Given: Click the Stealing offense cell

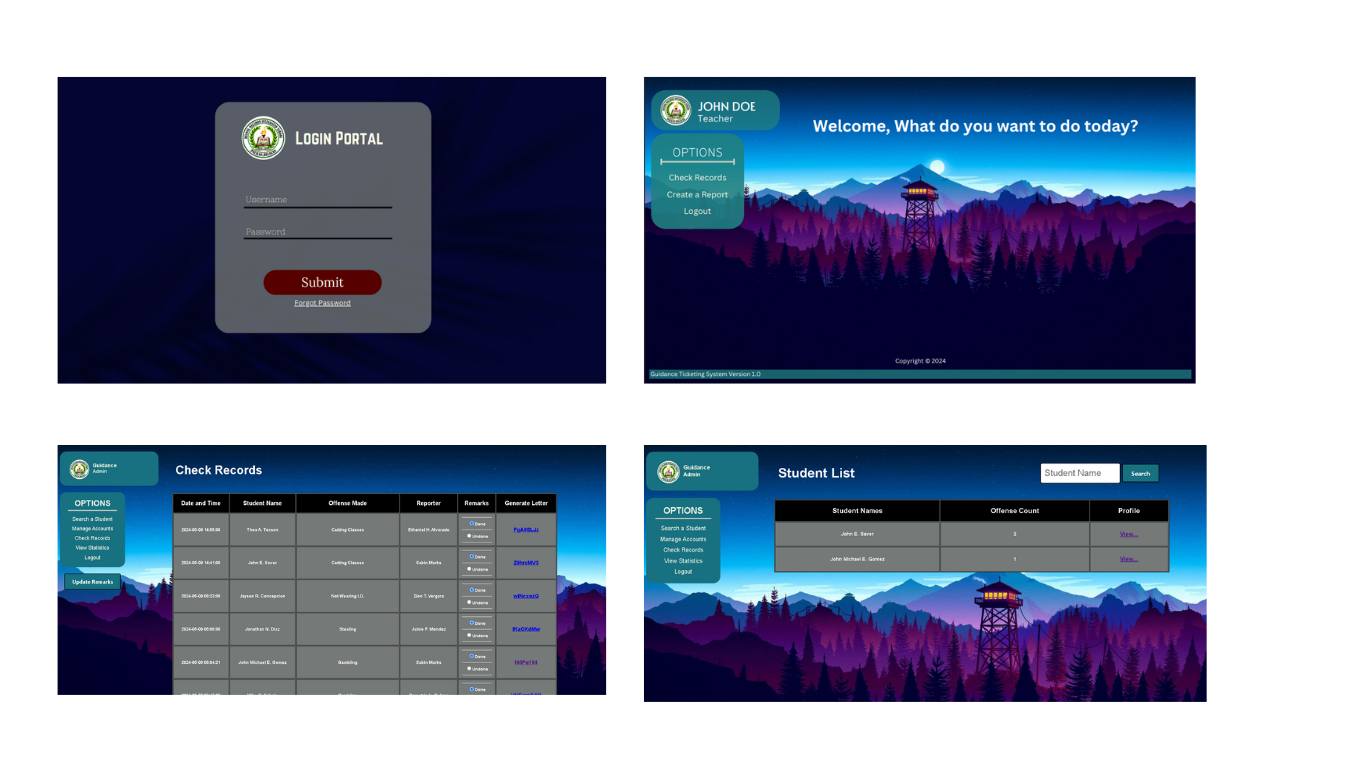Looking at the screenshot, I should (x=348, y=629).
